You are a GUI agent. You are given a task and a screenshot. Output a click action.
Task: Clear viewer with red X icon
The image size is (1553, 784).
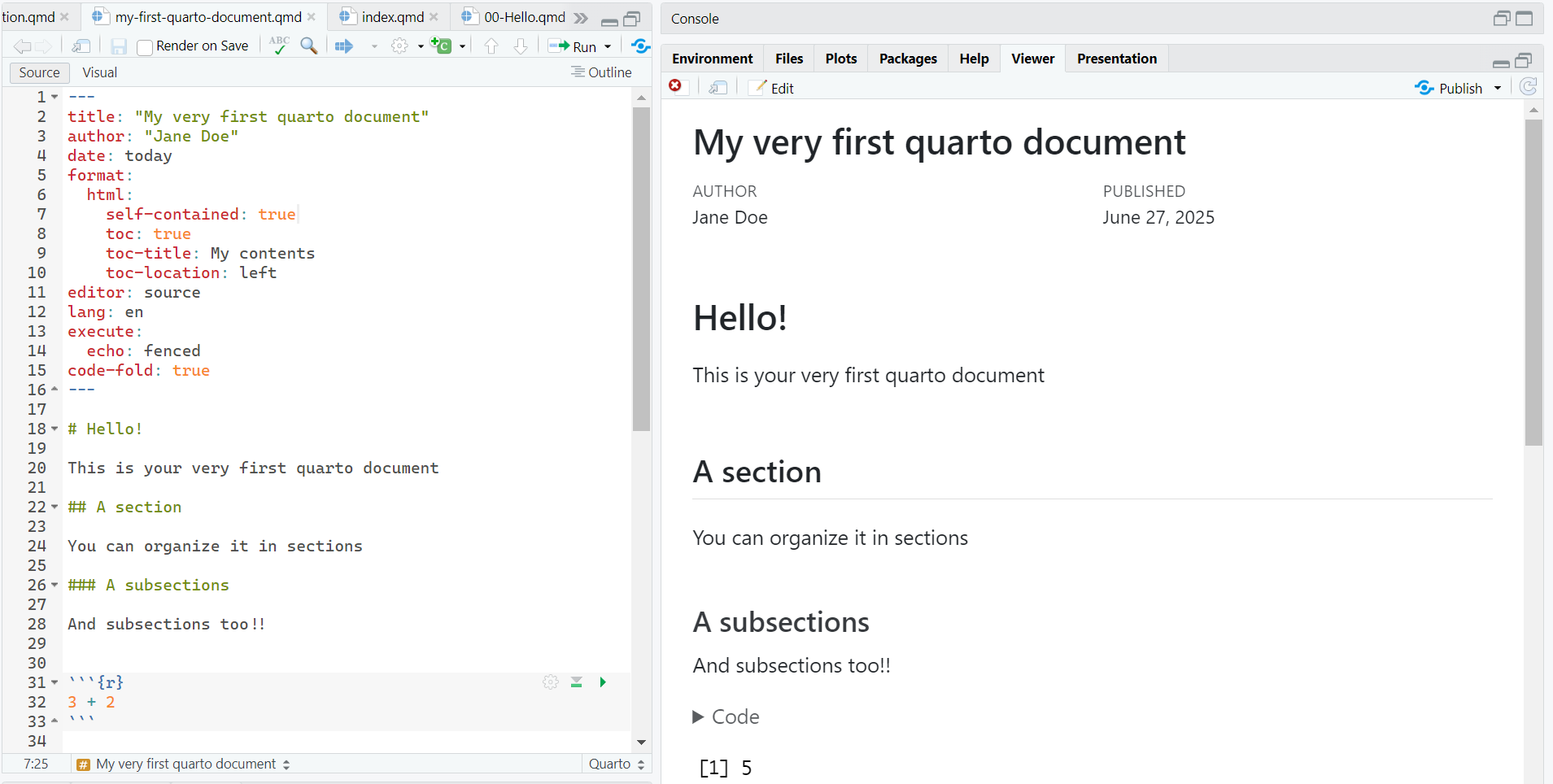[675, 86]
